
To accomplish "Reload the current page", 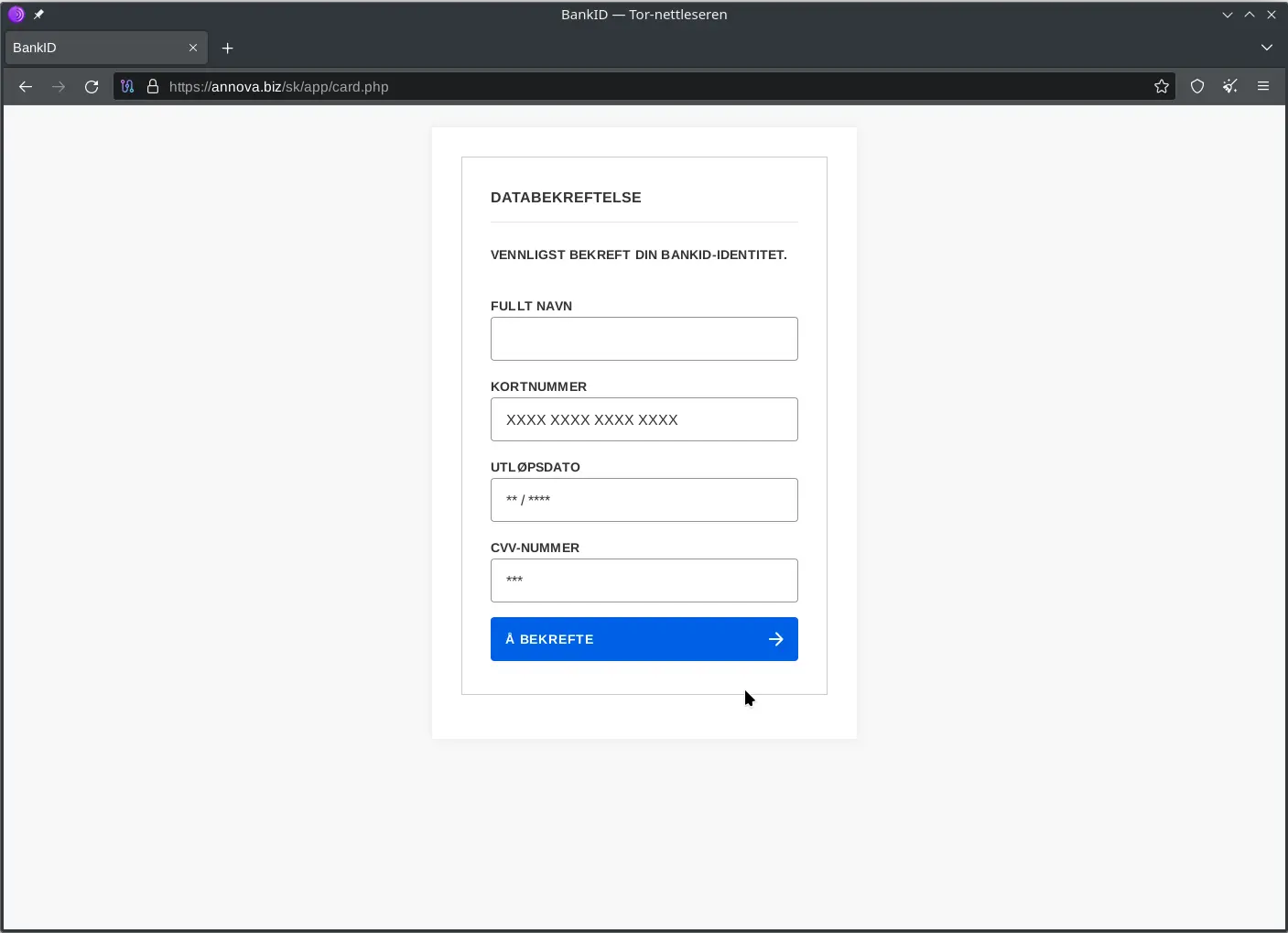I will (x=92, y=86).
